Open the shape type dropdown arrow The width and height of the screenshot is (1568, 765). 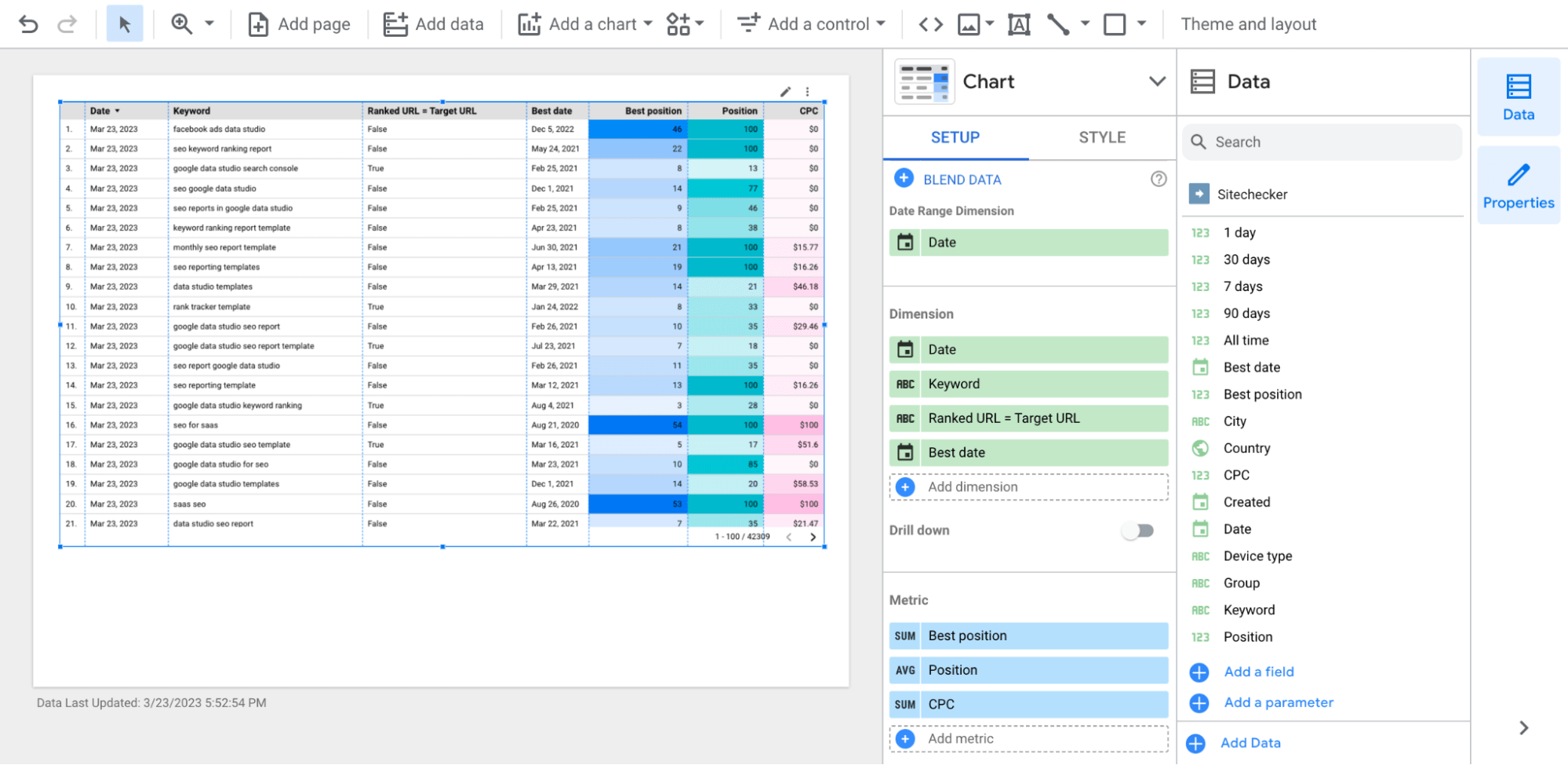(1142, 24)
